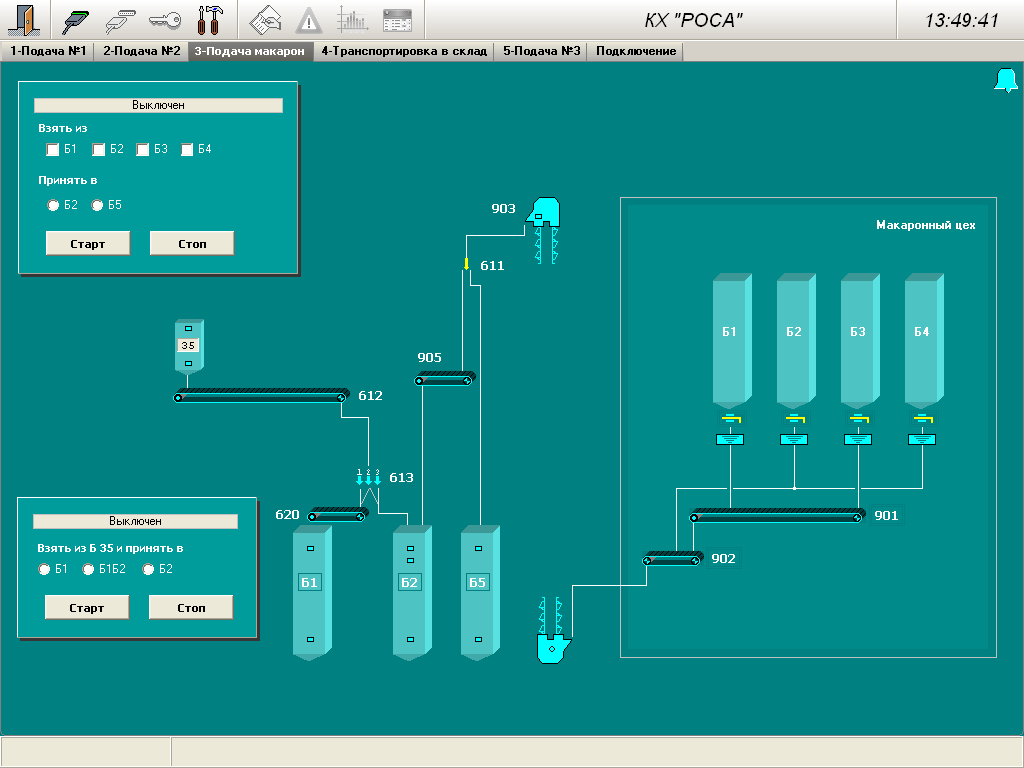
Task: Switch to tab 1-Подача №1
Action: [x=47, y=51]
